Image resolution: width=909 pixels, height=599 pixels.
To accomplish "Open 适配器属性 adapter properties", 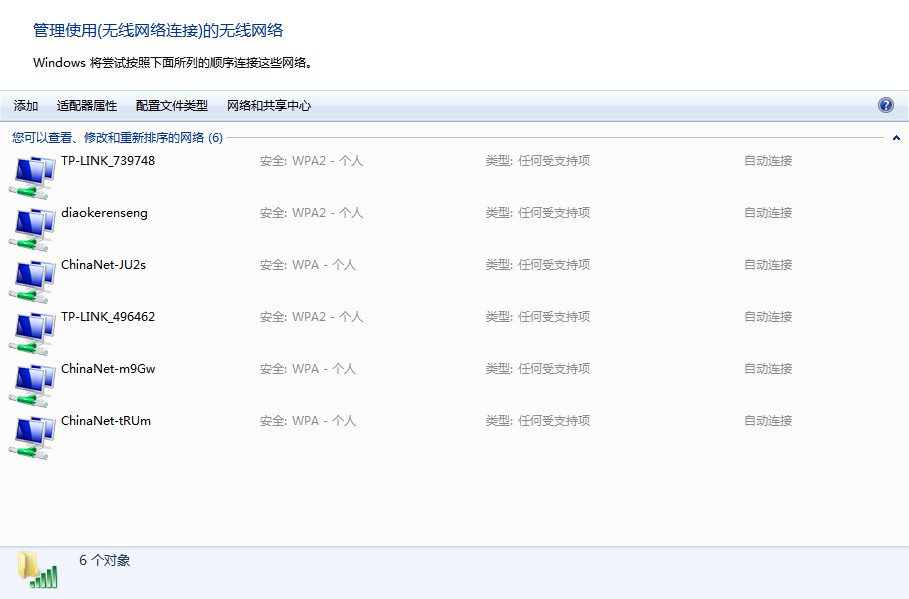I will [x=87, y=106].
